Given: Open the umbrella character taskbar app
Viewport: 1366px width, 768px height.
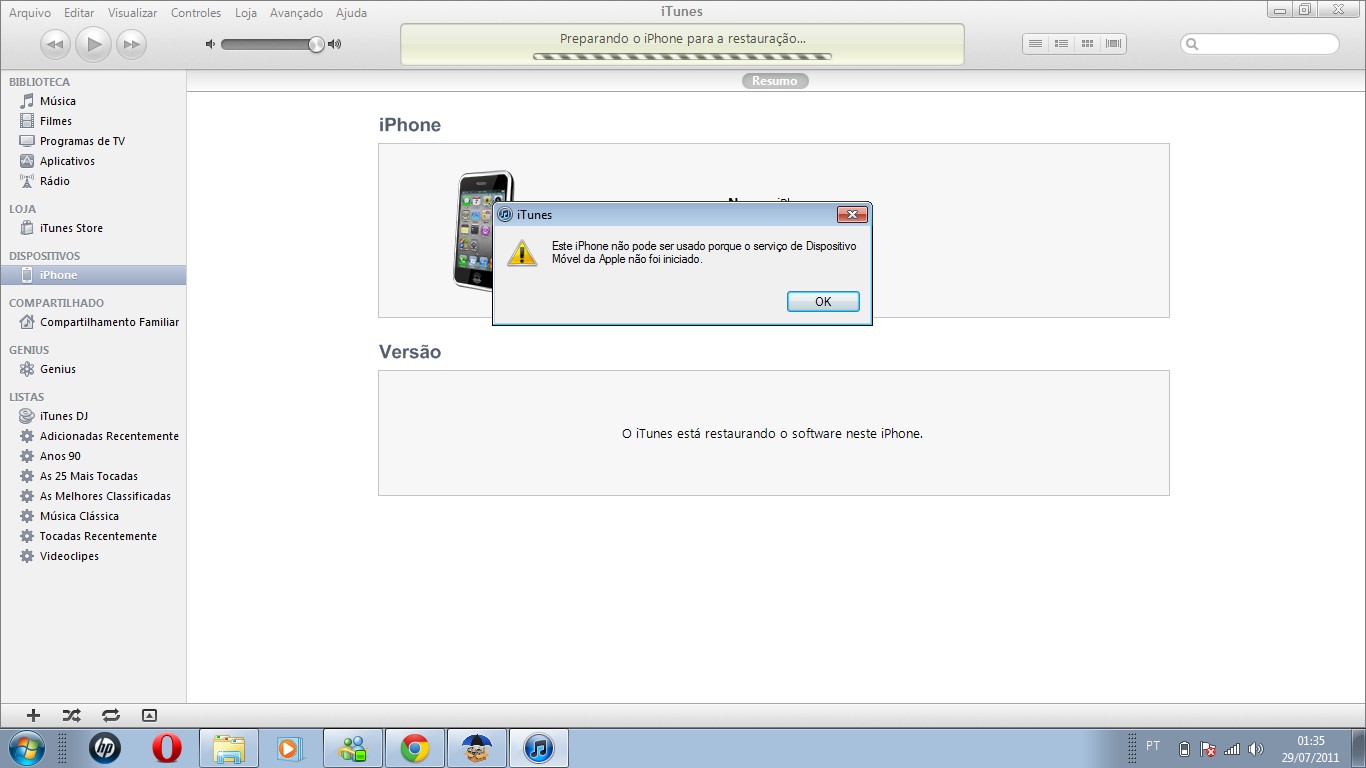Looking at the screenshot, I should pyautogui.click(x=477, y=748).
